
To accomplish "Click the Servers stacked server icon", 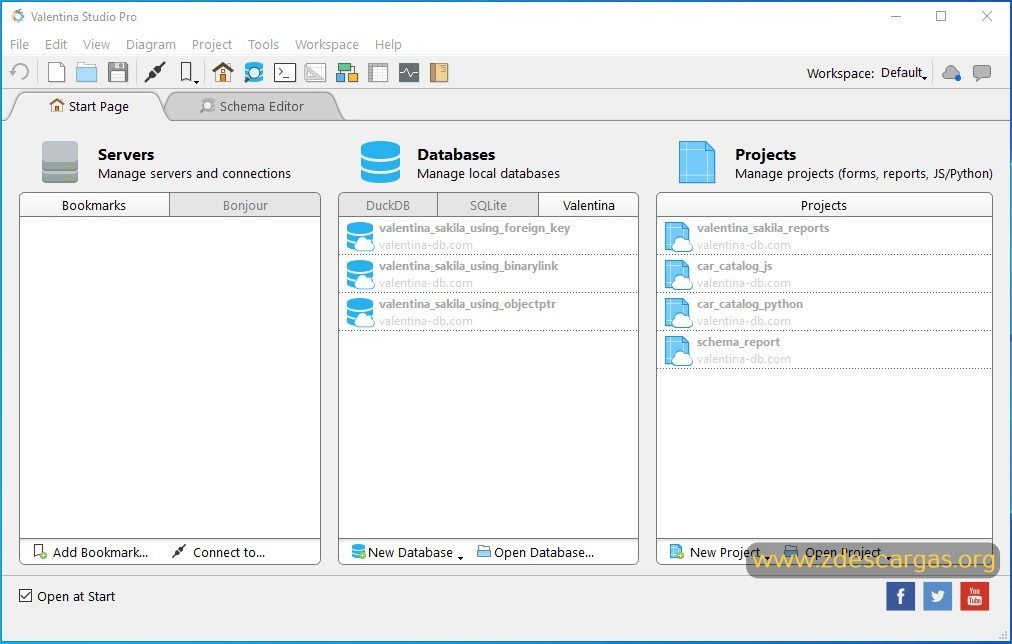I will click(60, 162).
